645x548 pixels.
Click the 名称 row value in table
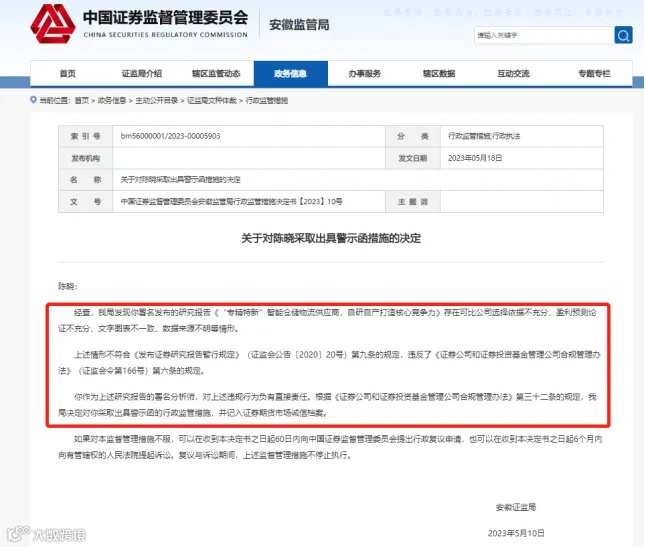180,180
